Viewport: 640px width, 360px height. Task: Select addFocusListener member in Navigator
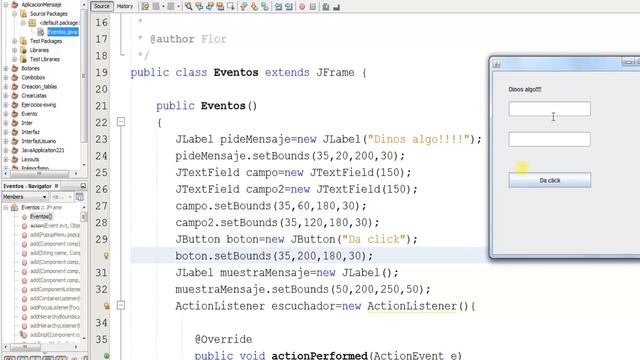(55, 307)
